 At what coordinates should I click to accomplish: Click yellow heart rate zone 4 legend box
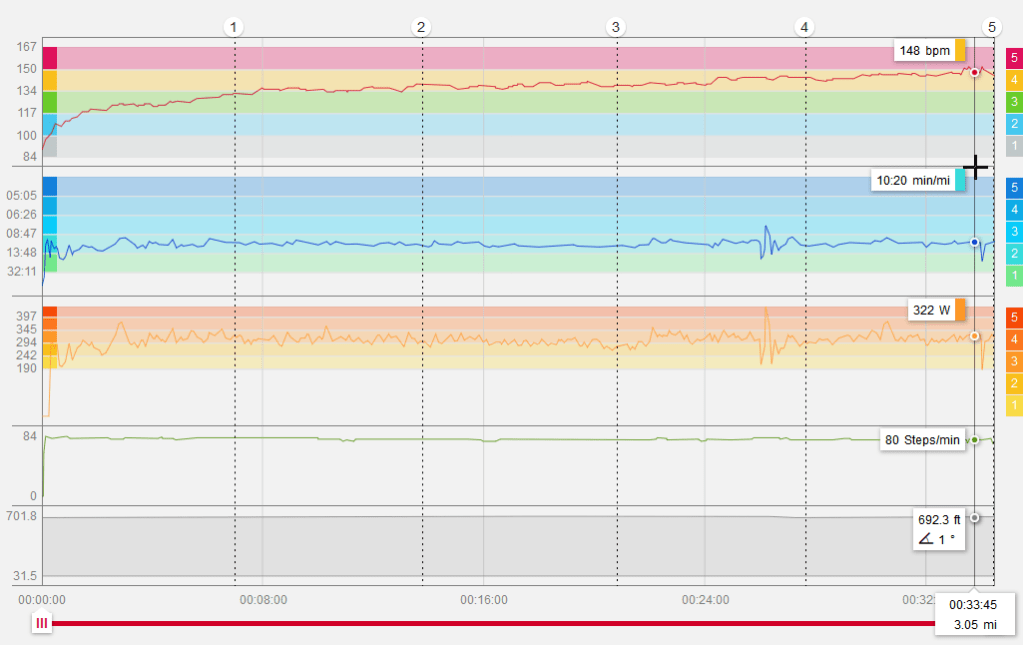[1014, 80]
